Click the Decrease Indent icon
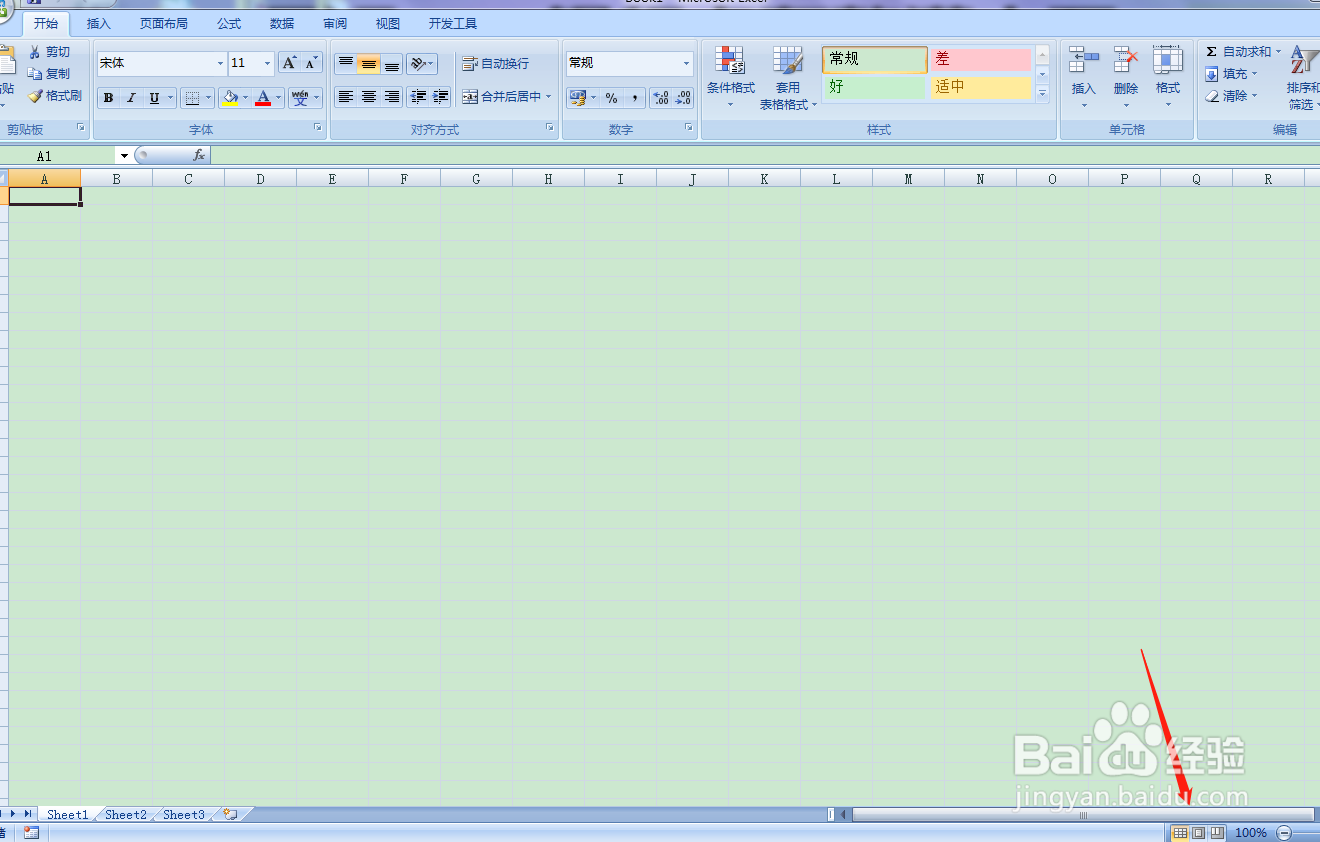 pyautogui.click(x=418, y=97)
